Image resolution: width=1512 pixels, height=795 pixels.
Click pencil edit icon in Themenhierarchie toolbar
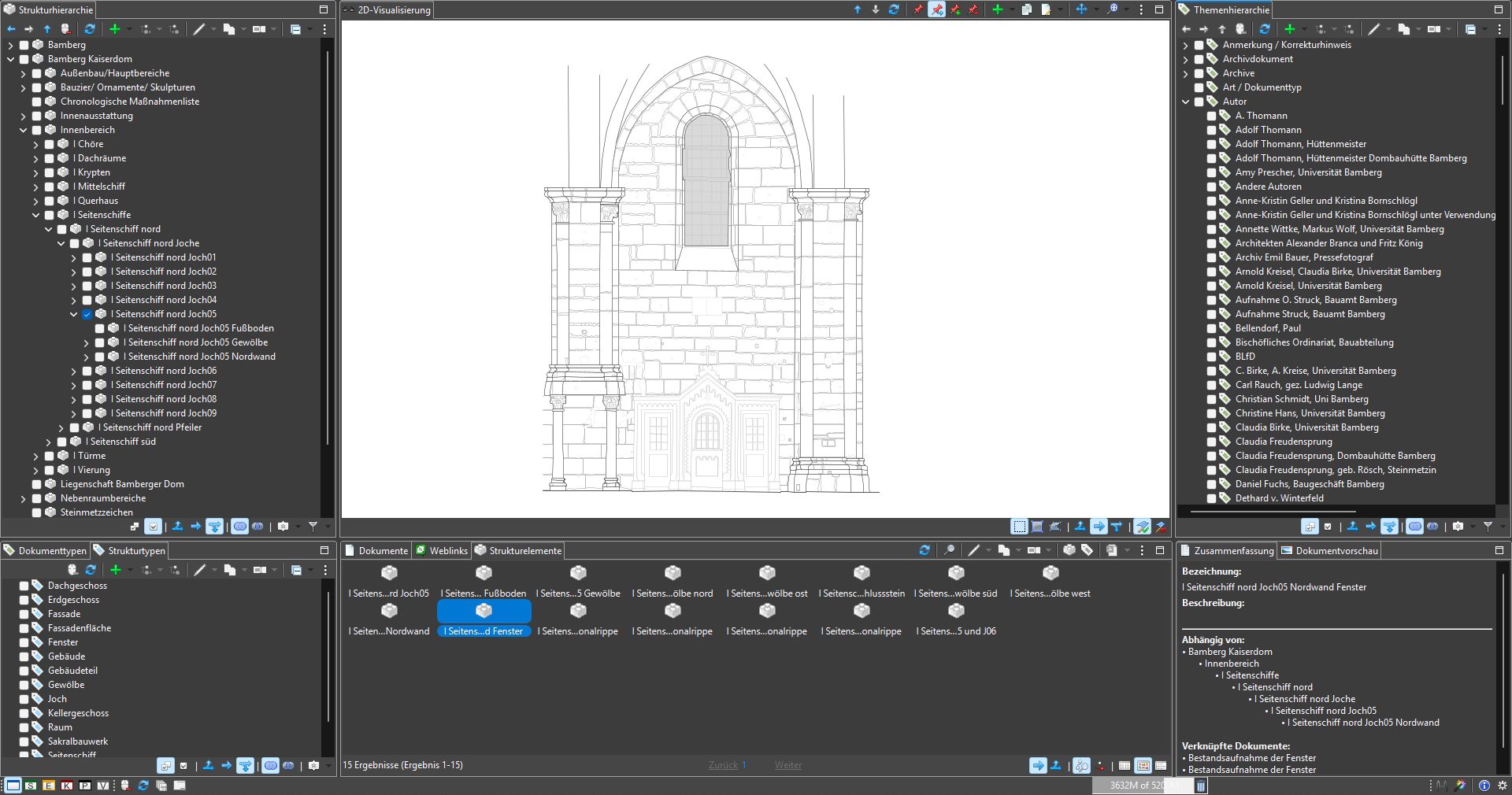[1373, 29]
